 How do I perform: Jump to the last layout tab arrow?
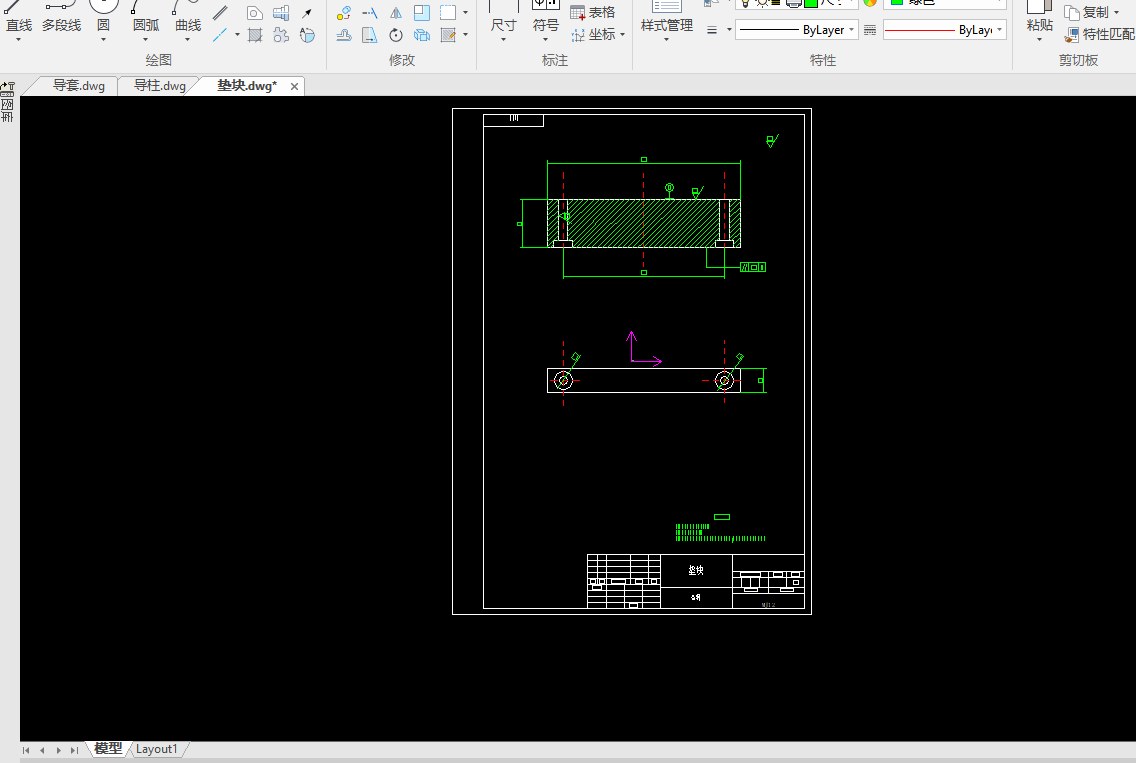[x=74, y=750]
